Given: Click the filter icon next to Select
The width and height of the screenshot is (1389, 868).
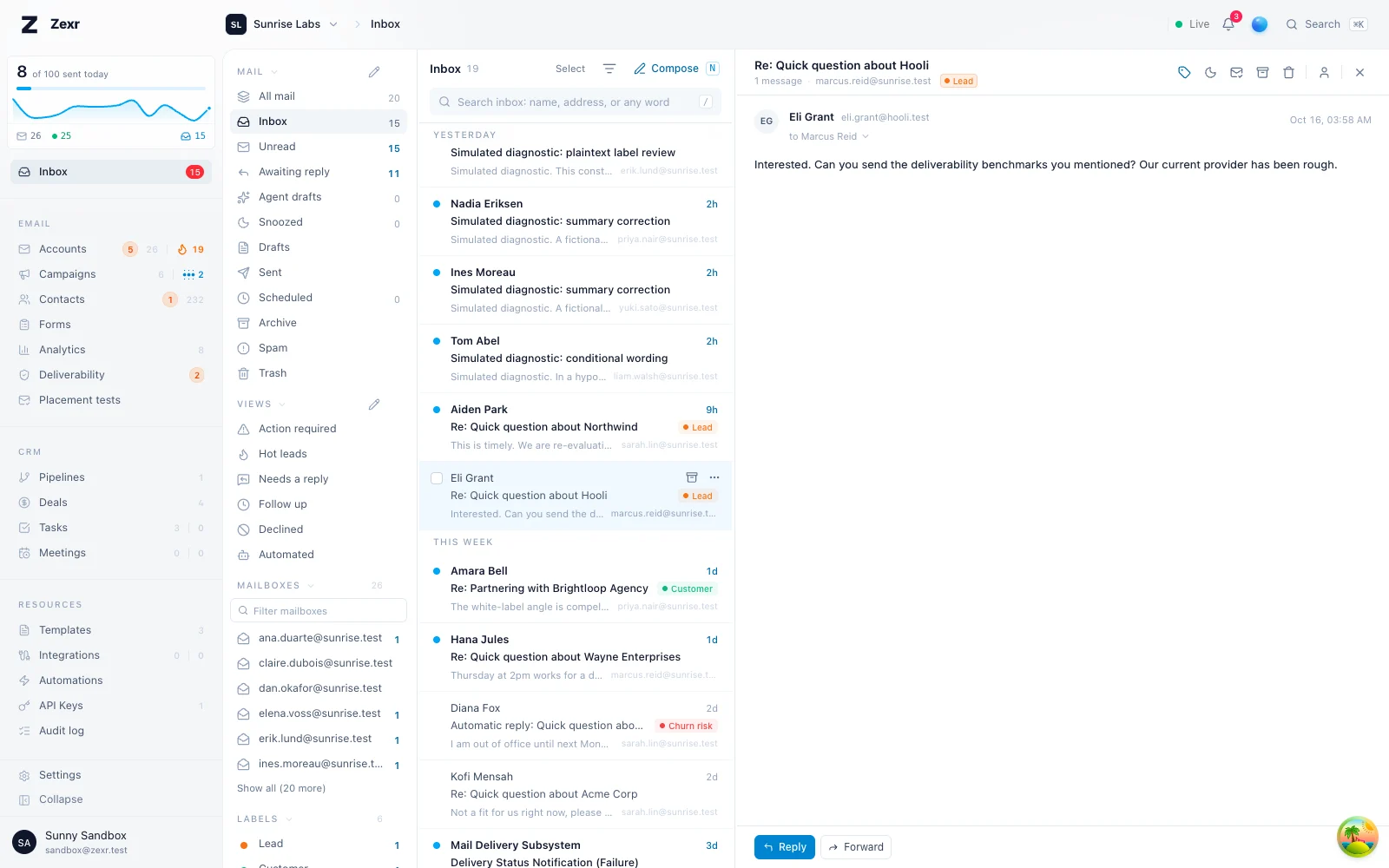Looking at the screenshot, I should (x=609, y=69).
